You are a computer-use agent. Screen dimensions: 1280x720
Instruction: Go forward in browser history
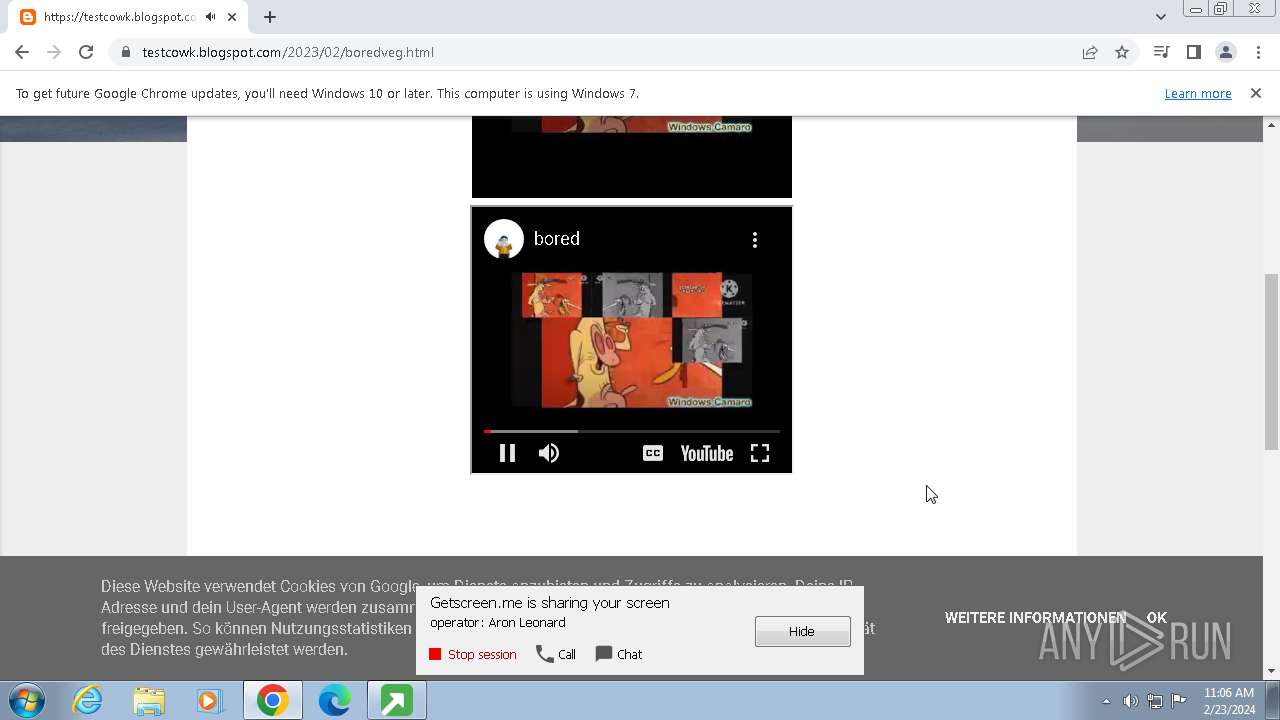(54, 52)
